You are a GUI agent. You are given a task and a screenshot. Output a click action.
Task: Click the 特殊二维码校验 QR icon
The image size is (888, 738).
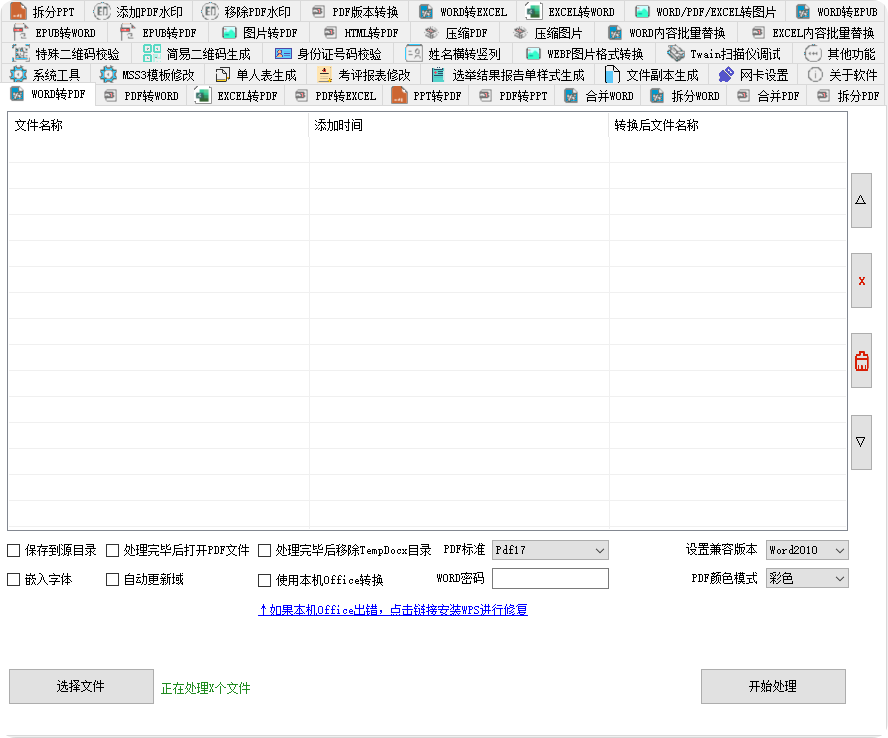(21, 53)
